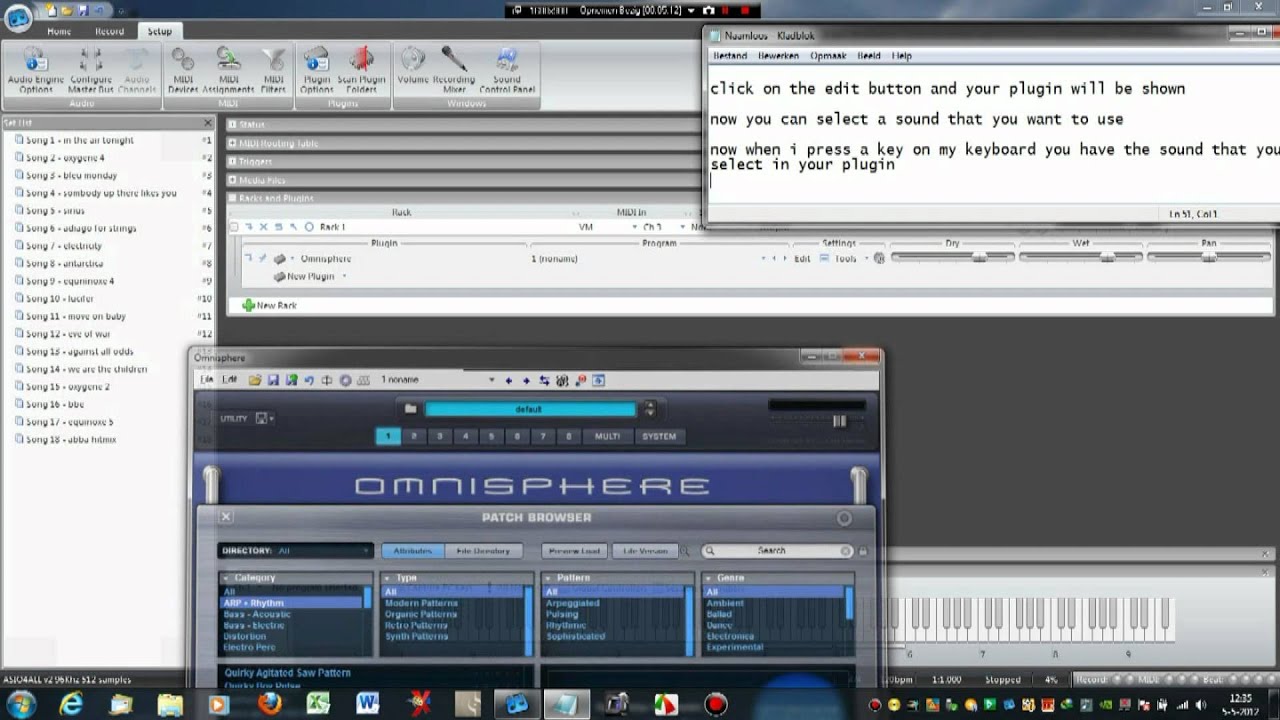Click the Rack 1 delete X icon

pos(264,227)
